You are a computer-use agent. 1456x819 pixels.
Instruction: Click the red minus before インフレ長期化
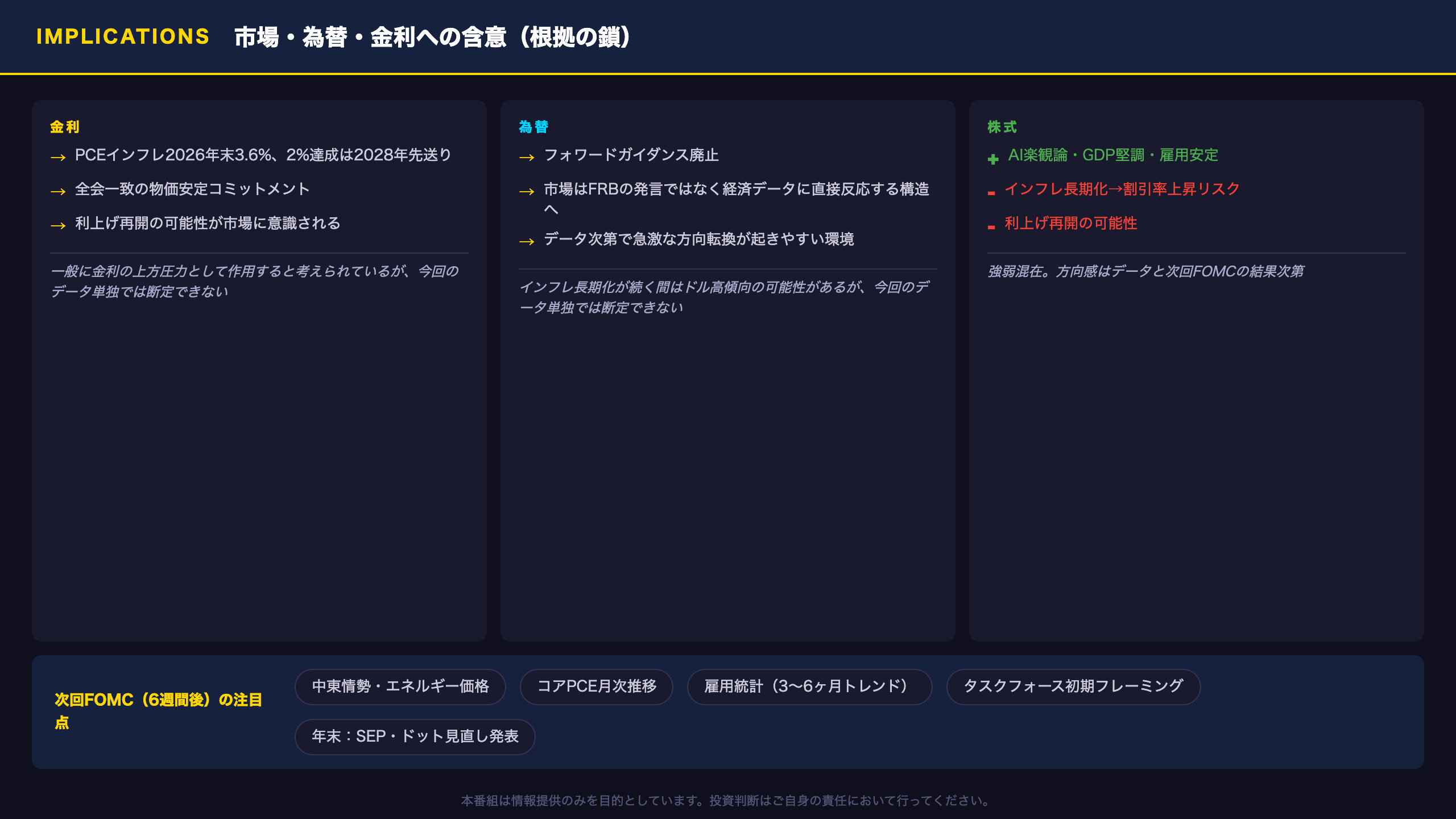click(991, 193)
